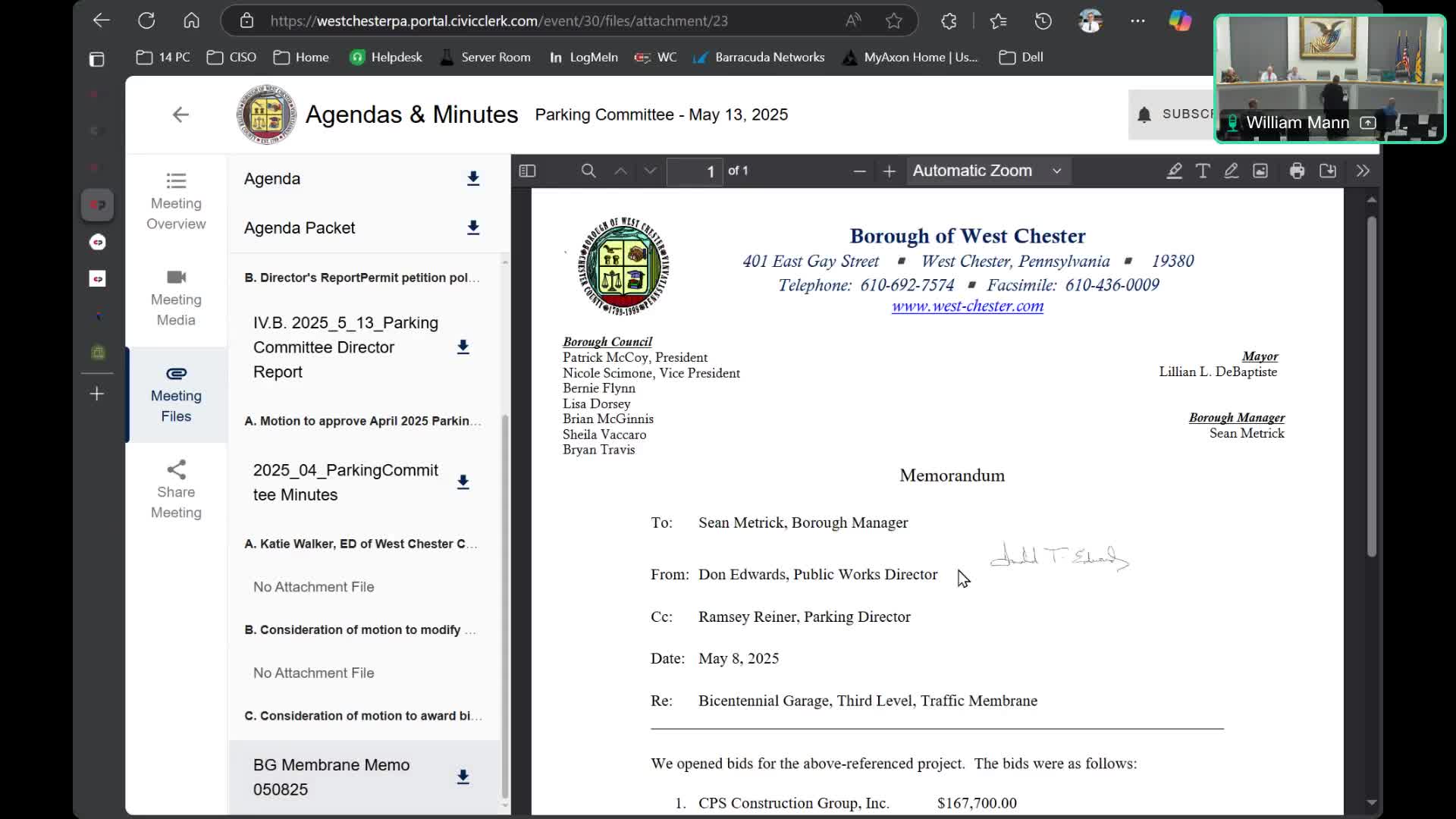Screen dimensions: 1456x819
Task: Go to next PDF page arrow
Action: (x=650, y=171)
